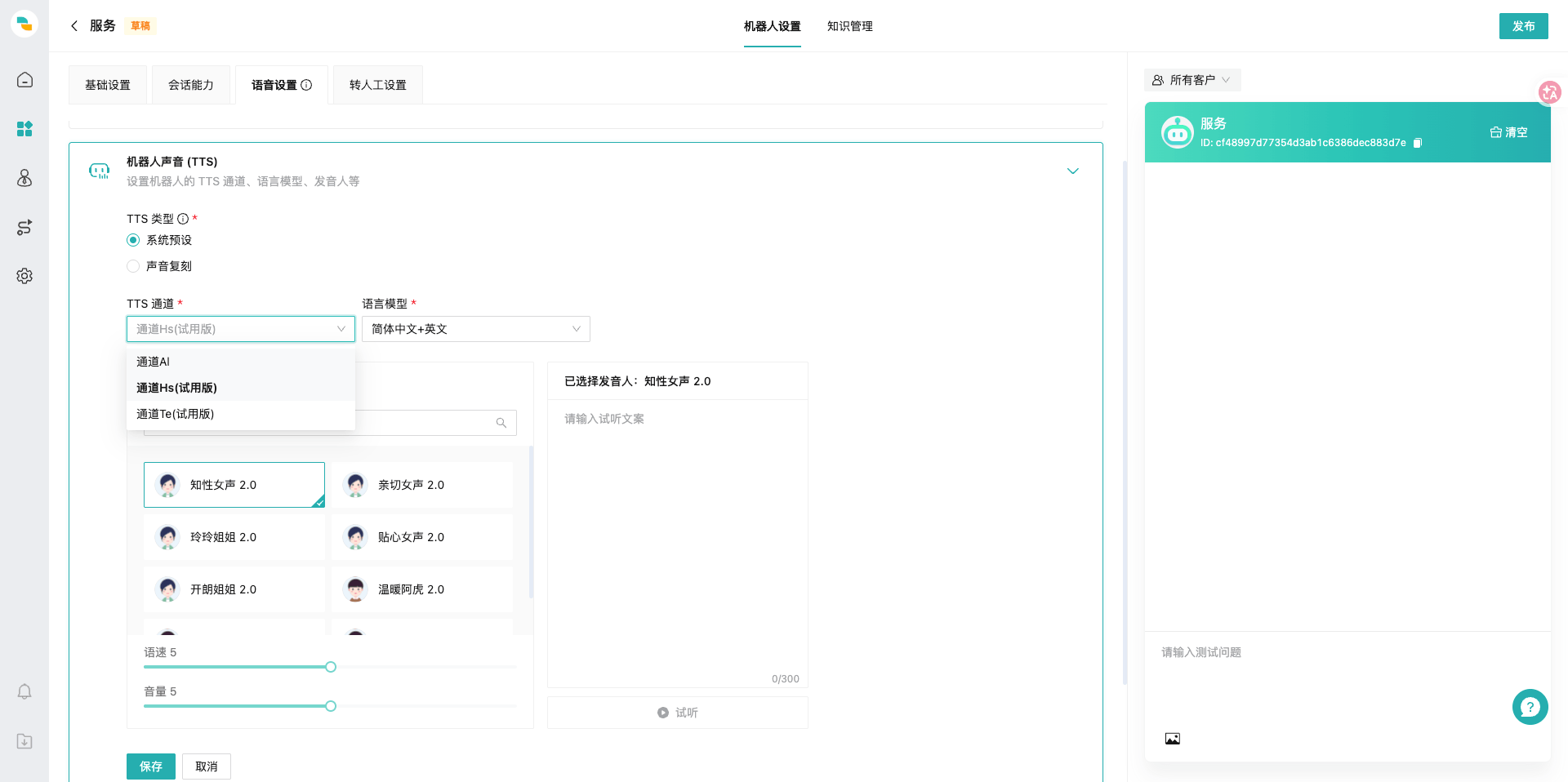This screenshot has height=782, width=1568.
Task: Click the 保存 button
Action: (151, 766)
